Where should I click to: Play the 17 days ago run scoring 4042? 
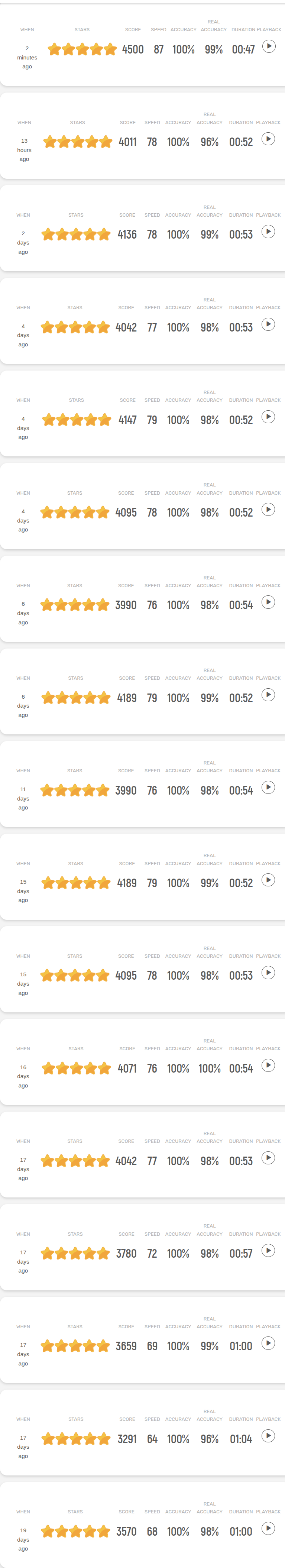268,1157
